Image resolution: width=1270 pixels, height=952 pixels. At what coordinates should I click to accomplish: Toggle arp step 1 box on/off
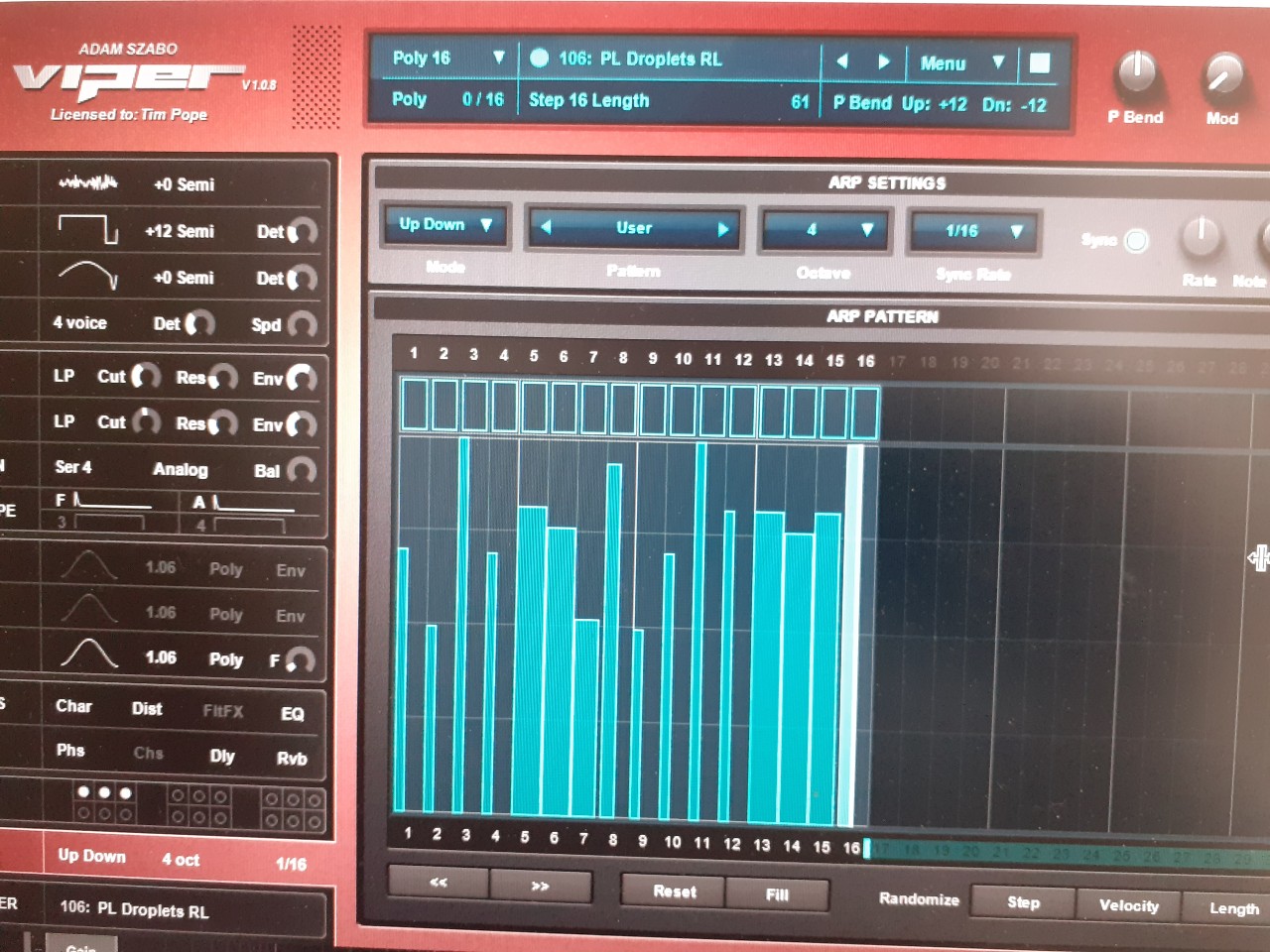click(415, 406)
